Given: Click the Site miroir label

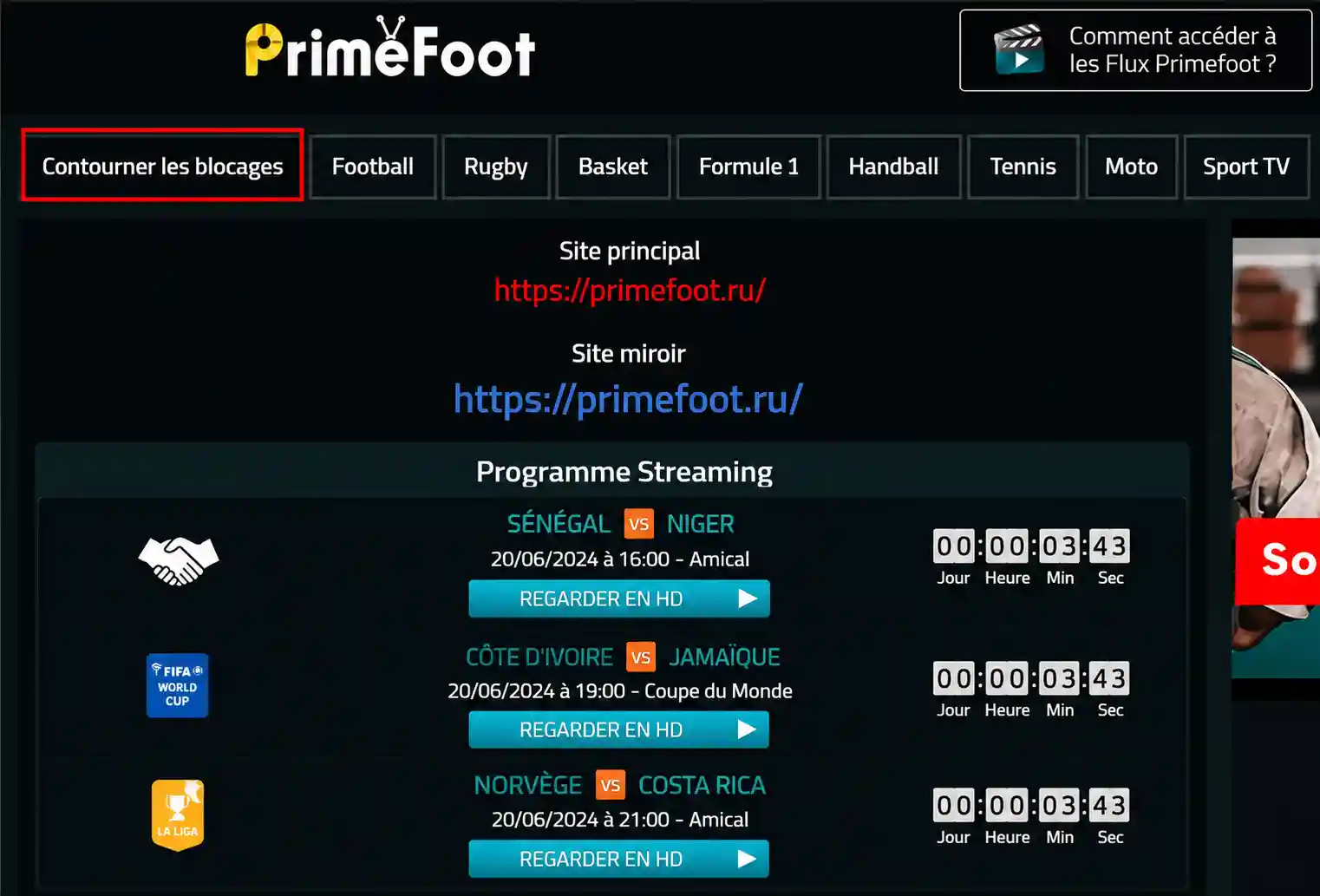Looking at the screenshot, I should coord(629,354).
